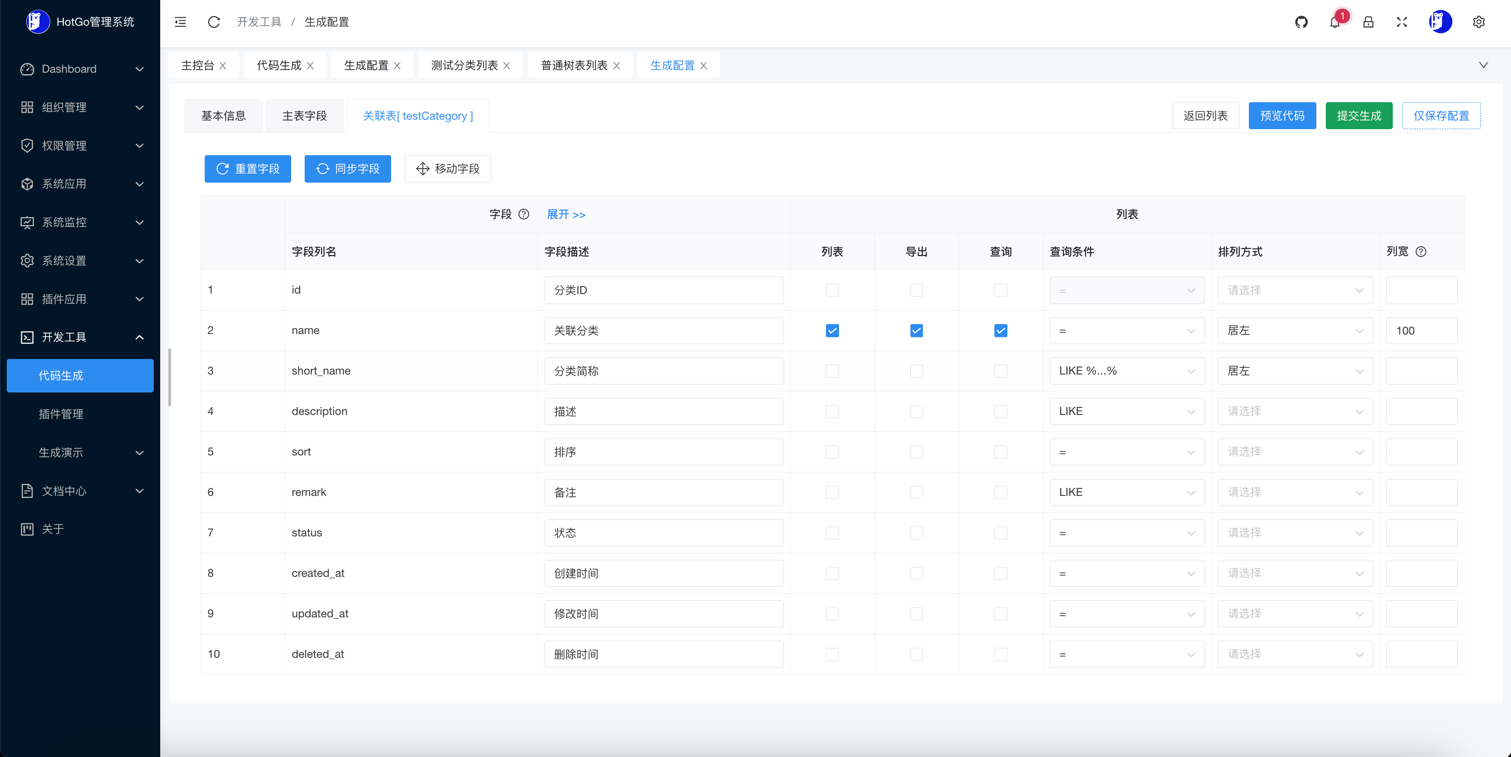
Task: Toggle fullscreen mode icon
Action: tap(1402, 22)
